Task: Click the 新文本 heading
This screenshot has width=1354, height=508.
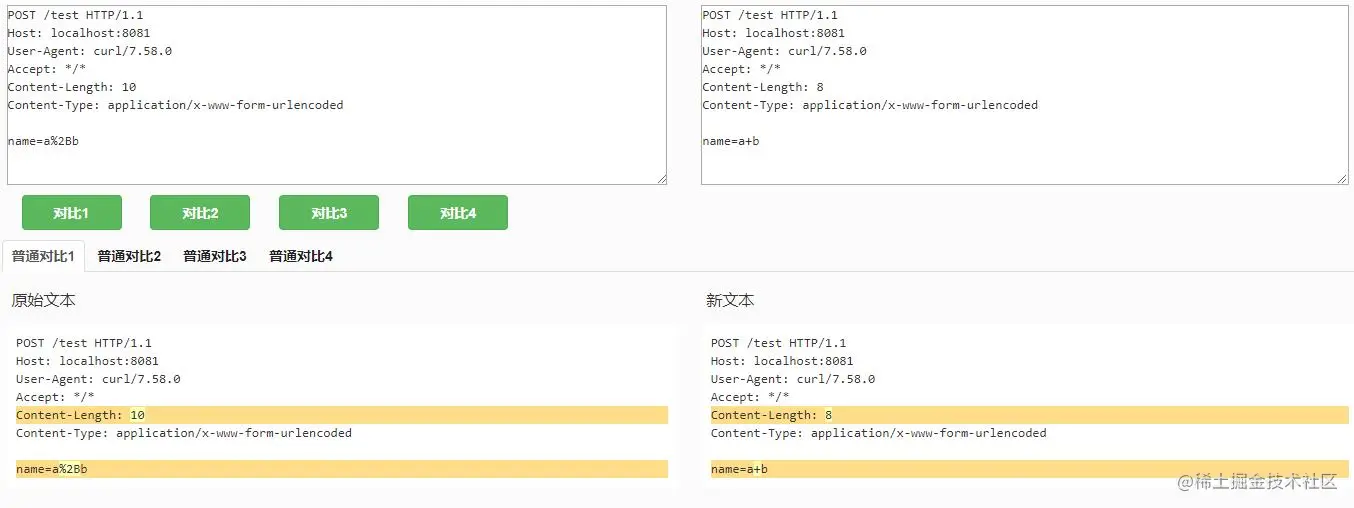Action: (x=730, y=300)
